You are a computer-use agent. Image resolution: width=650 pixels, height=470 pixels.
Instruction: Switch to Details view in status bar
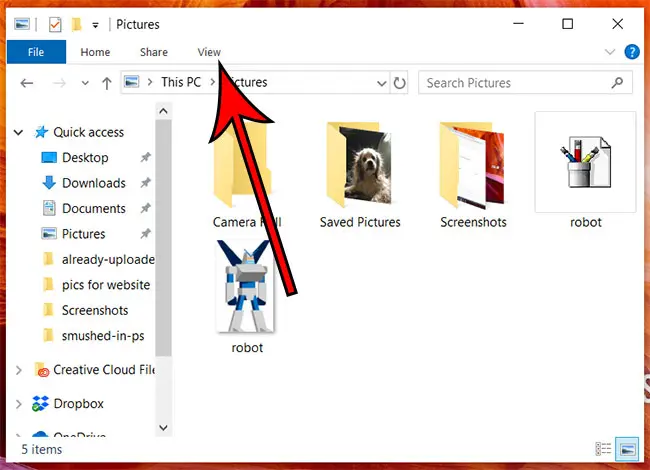(x=603, y=449)
